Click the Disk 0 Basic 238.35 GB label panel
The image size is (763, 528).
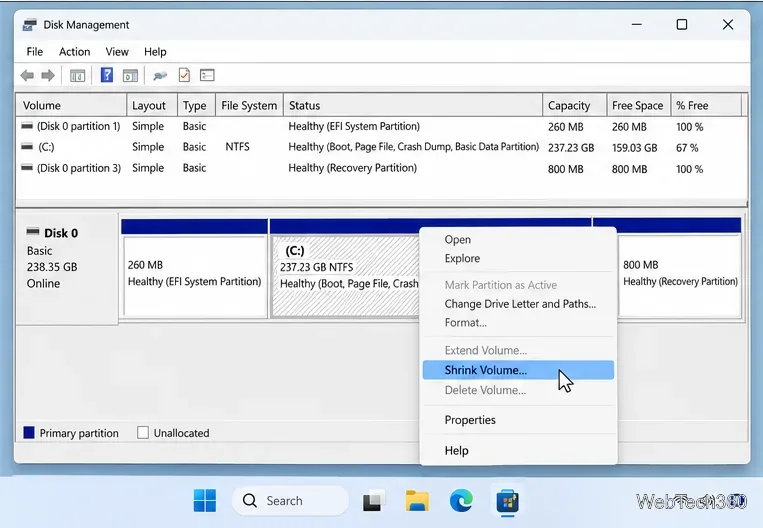67,268
